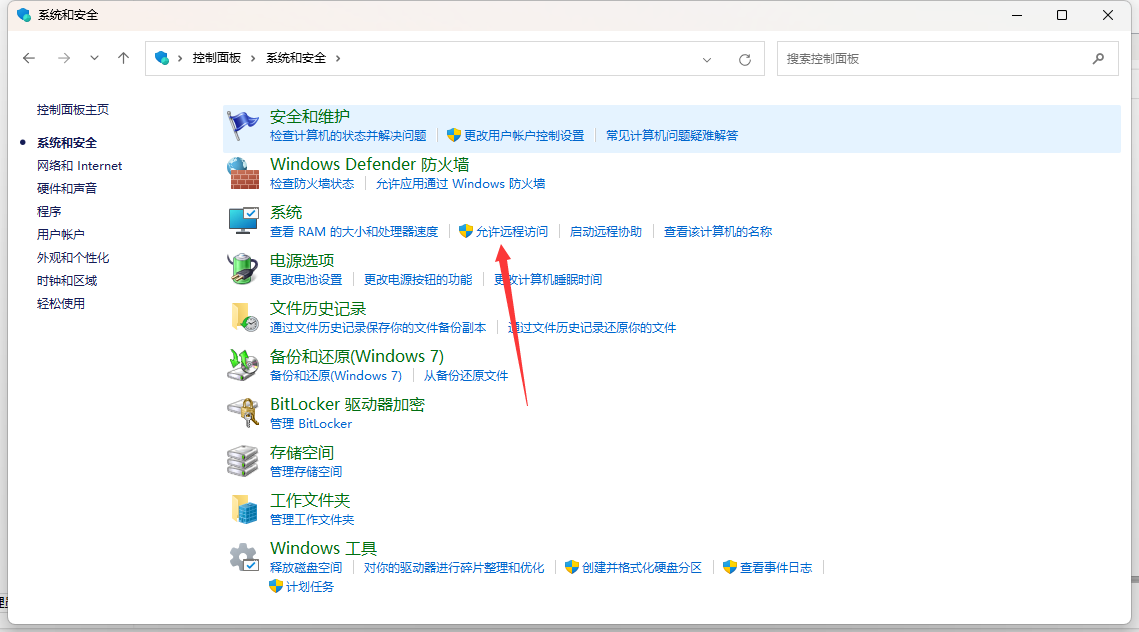
Task: Click the shield icon beside 计划任务
Action: pyautogui.click(x=276, y=586)
